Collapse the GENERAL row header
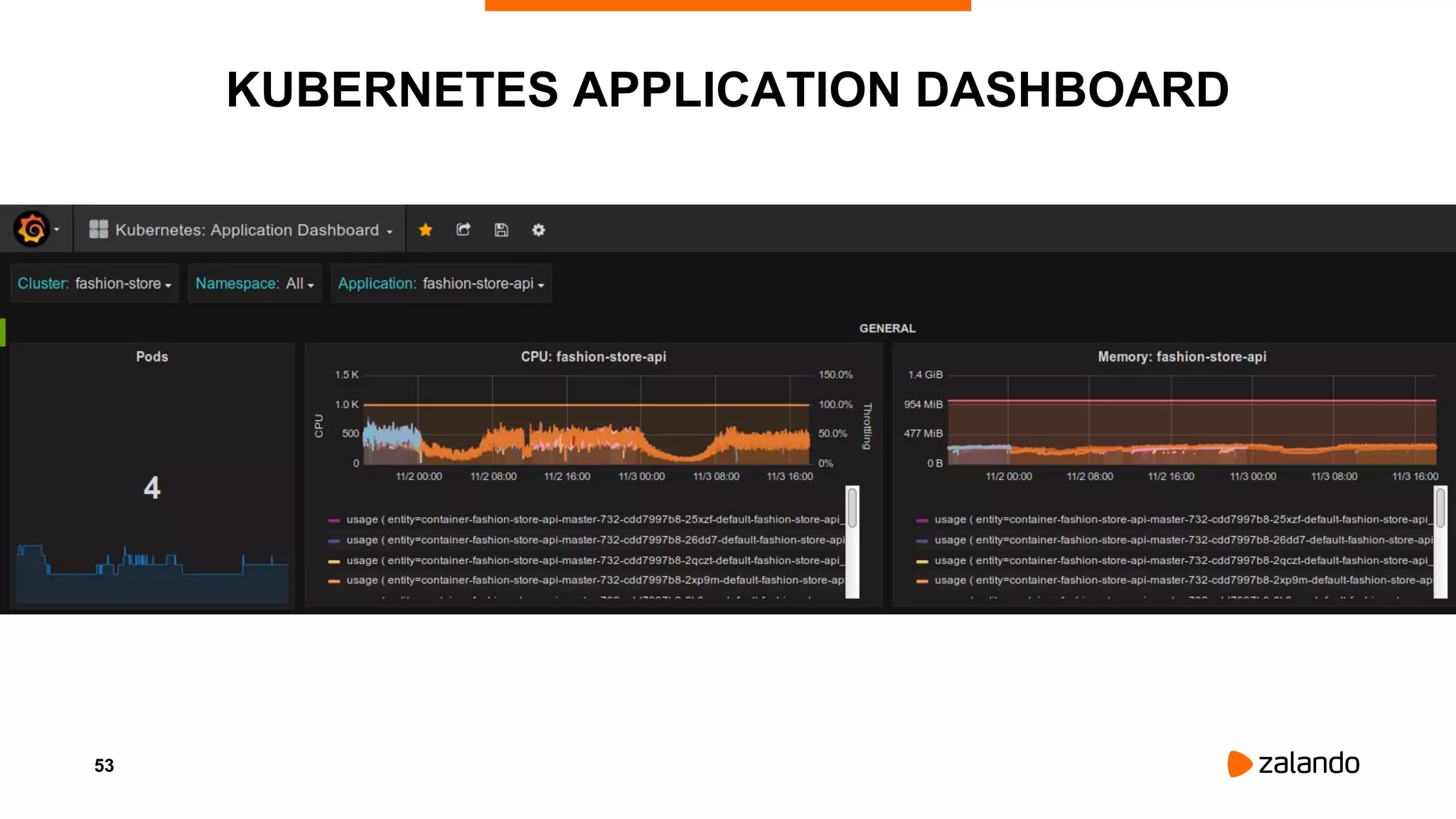 coord(887,328)
